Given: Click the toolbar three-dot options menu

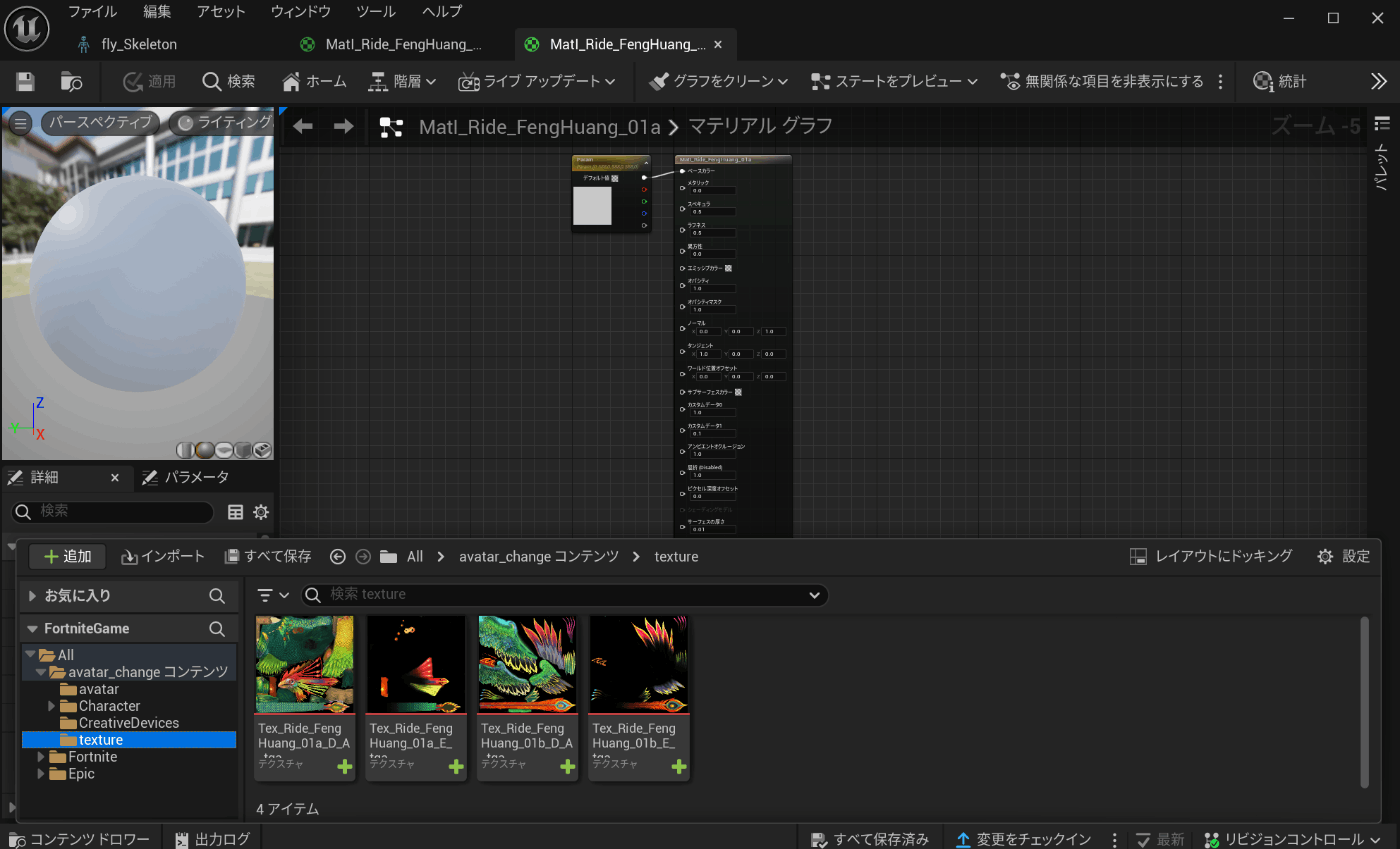Looking at the screenshot, I should (1220, 82).
